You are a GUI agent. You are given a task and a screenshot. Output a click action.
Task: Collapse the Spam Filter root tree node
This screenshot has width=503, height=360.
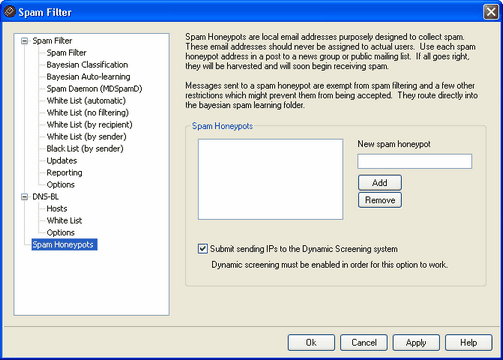pyautogui.click(x=24, y=41)
